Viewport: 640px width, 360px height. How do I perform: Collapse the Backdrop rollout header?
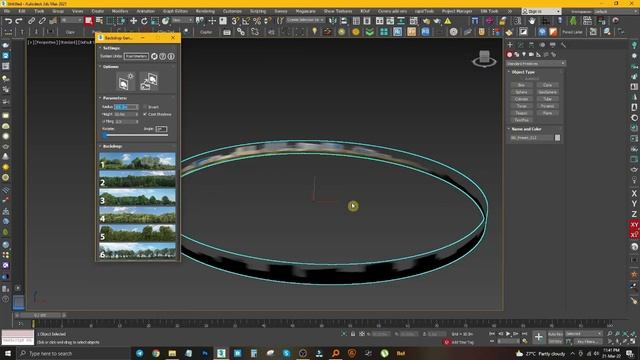[x=112, y=146]
